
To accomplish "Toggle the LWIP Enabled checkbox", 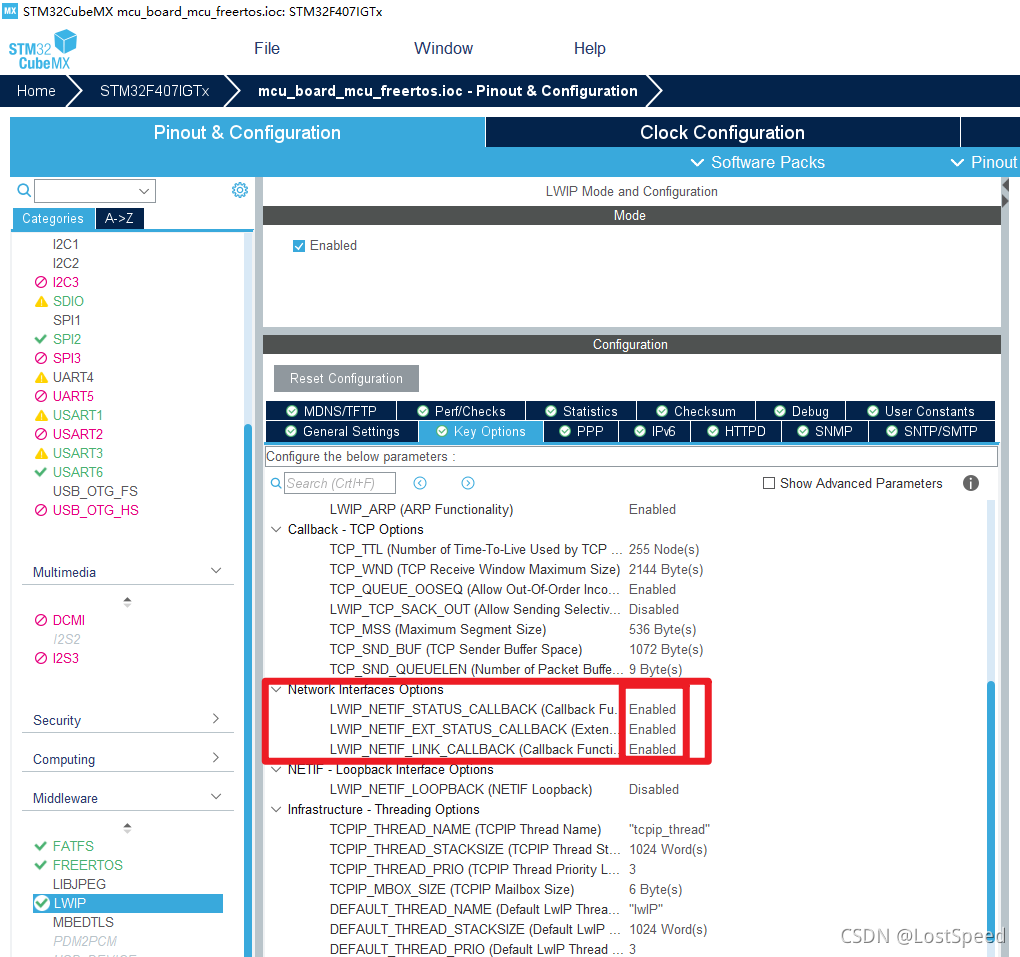I will [x=299, y=246].
